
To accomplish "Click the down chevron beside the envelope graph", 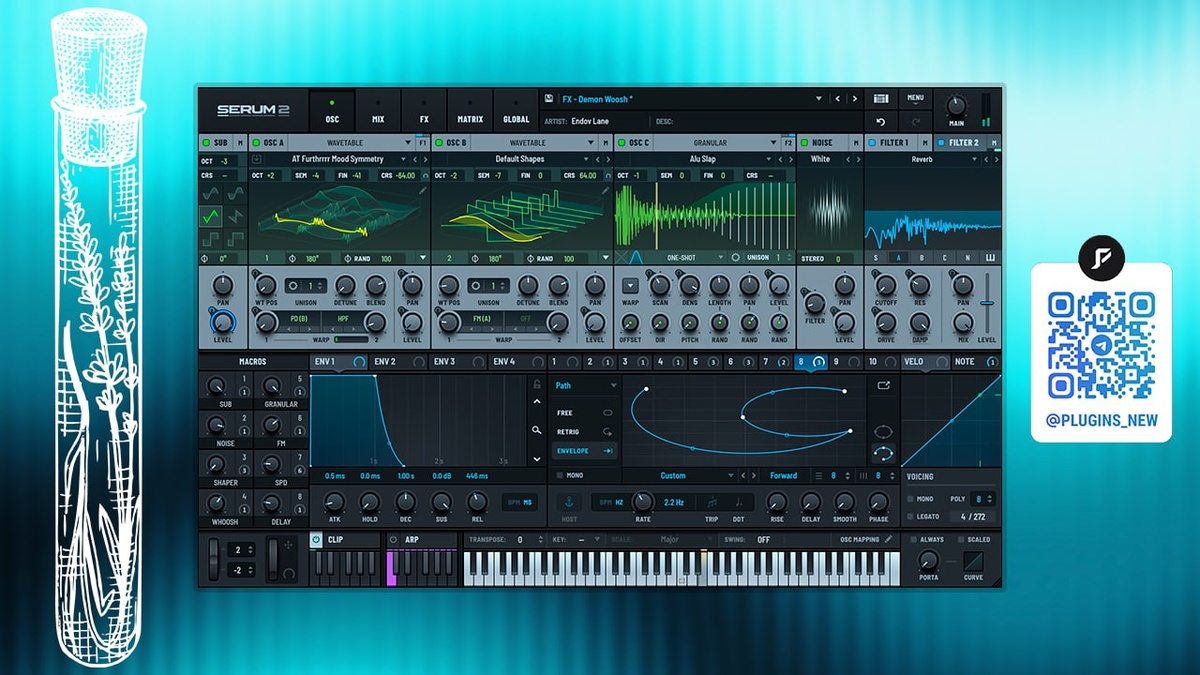I will pyautogui.click(x=537, y=457).
